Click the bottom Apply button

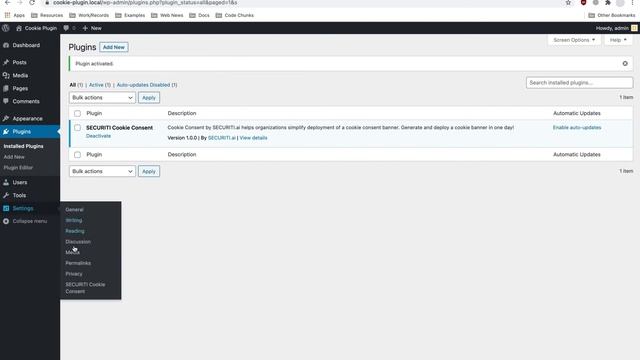pos(149,171)
